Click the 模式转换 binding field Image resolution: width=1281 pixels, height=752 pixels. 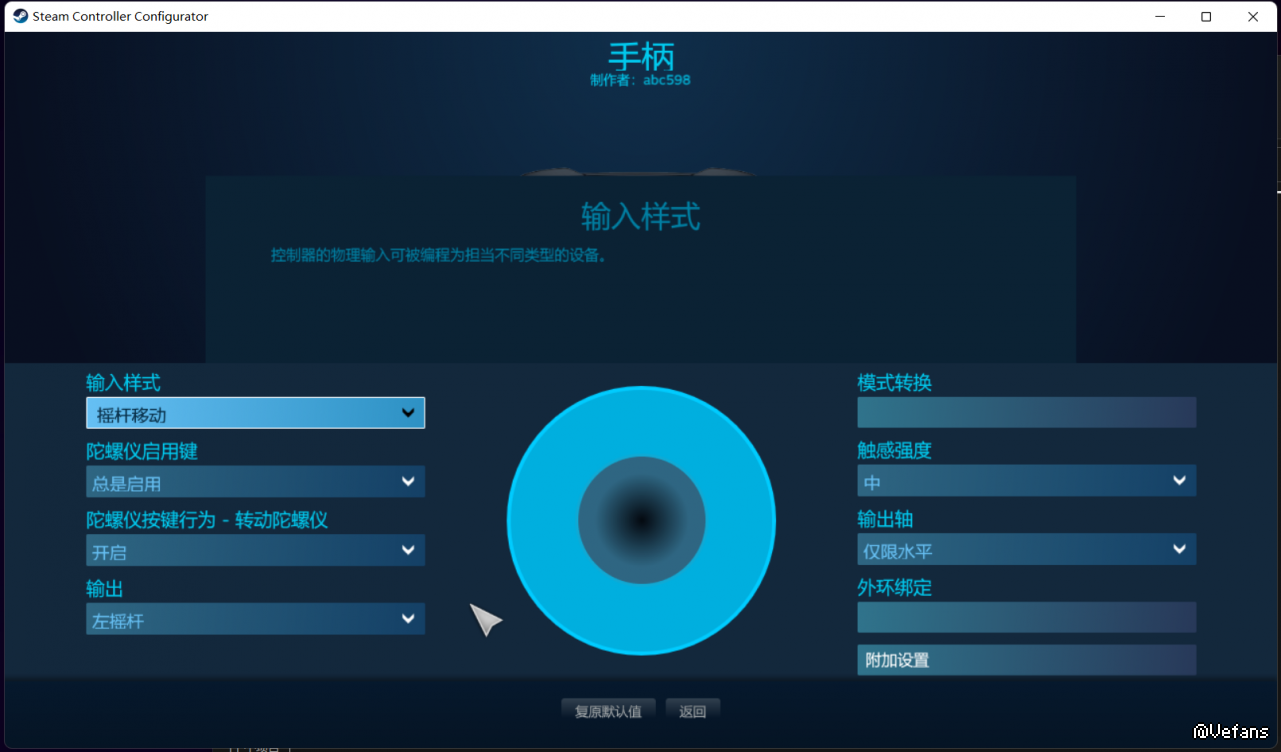(1026, 412)
